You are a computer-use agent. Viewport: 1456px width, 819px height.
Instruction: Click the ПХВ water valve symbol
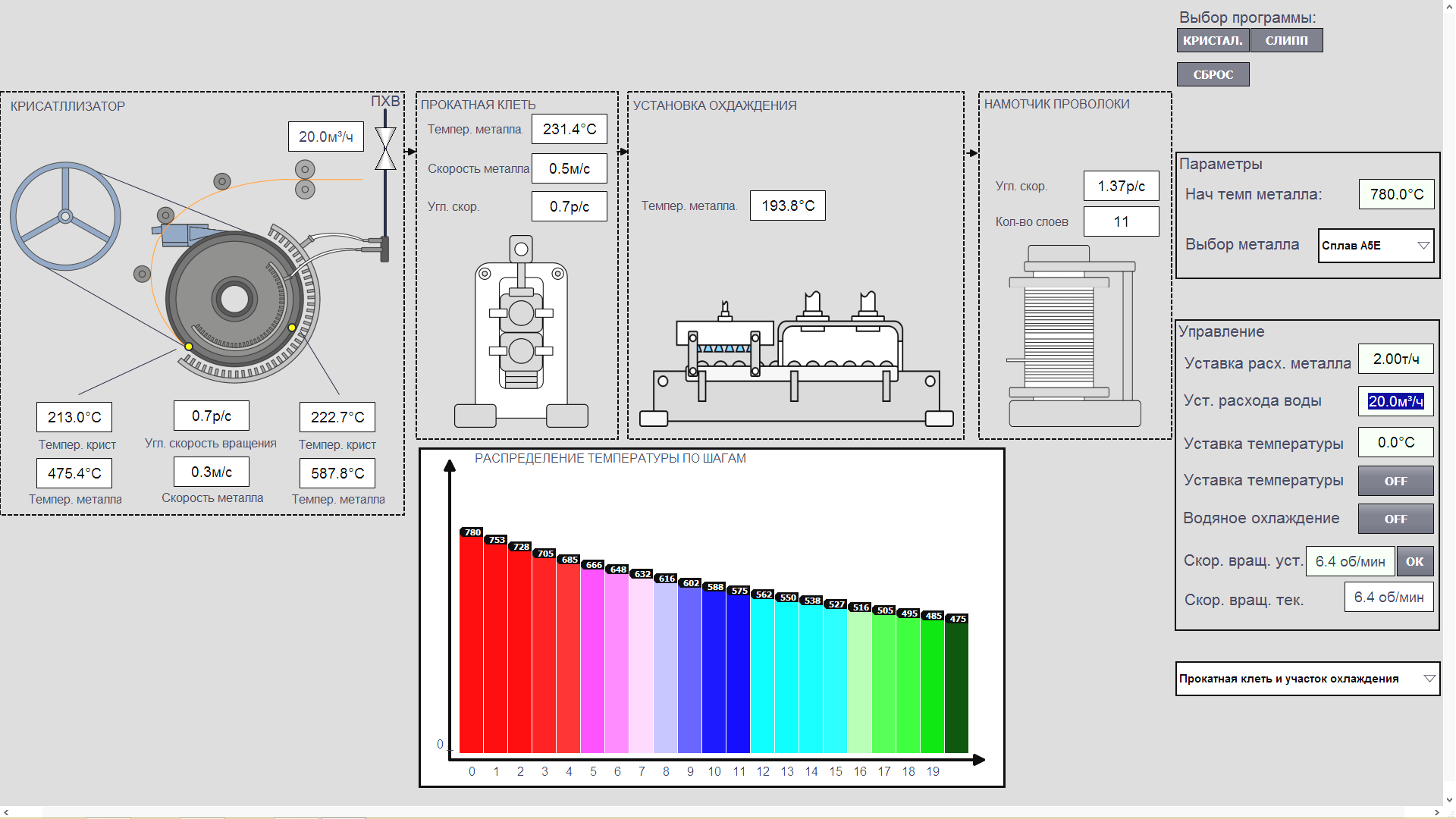point(385,149)
